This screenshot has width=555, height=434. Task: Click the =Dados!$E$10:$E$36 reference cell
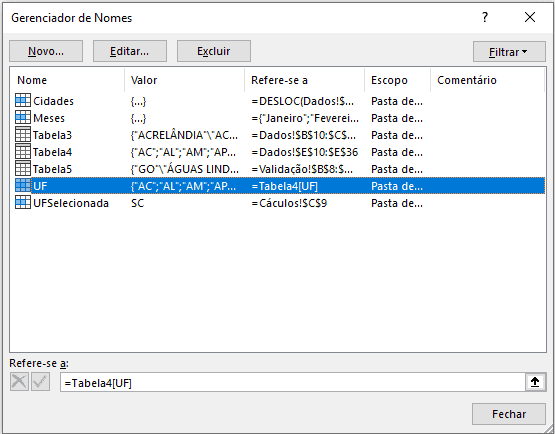[305, 152]
